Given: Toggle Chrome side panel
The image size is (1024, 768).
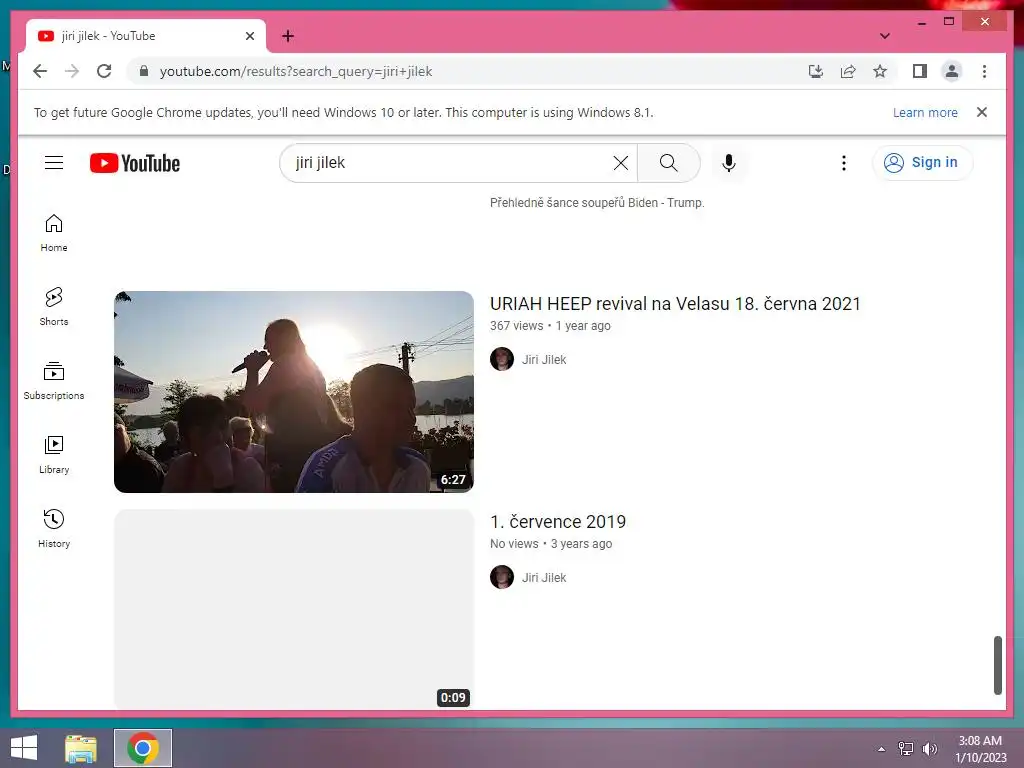Looking at the screenshot, I should (x=920, y=71).
